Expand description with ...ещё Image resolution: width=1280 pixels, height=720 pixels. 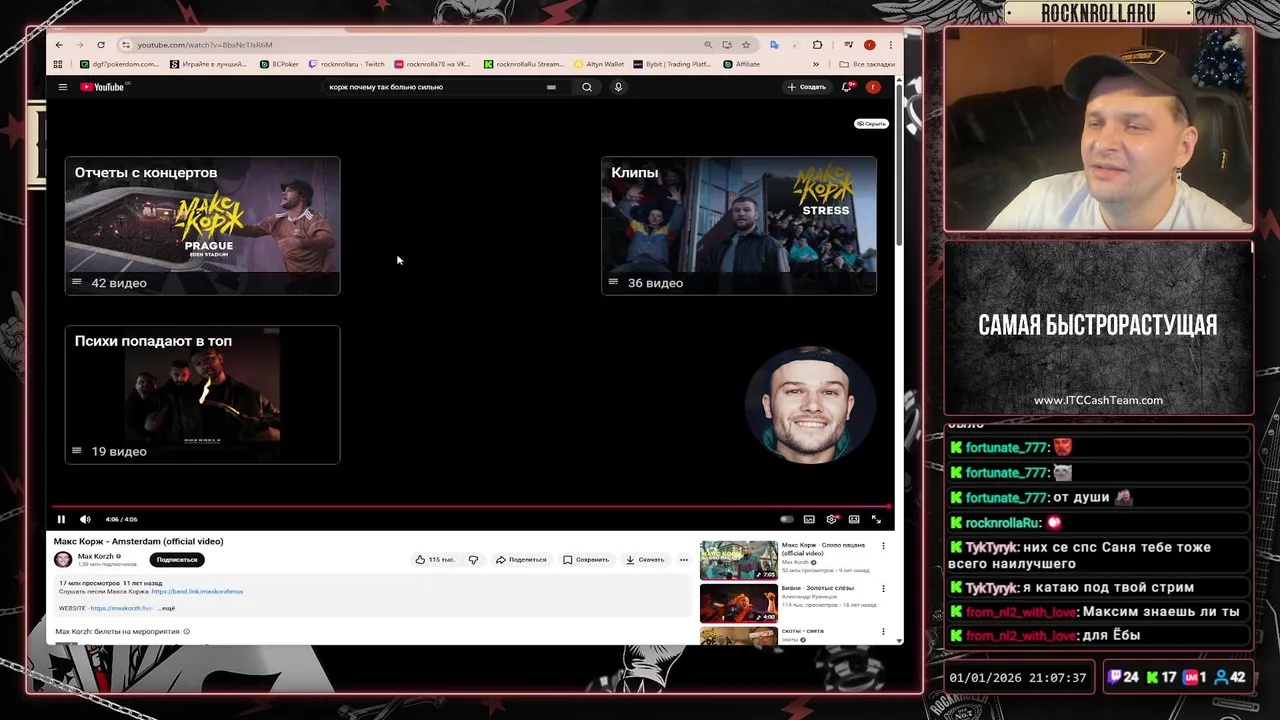(166, 608)
